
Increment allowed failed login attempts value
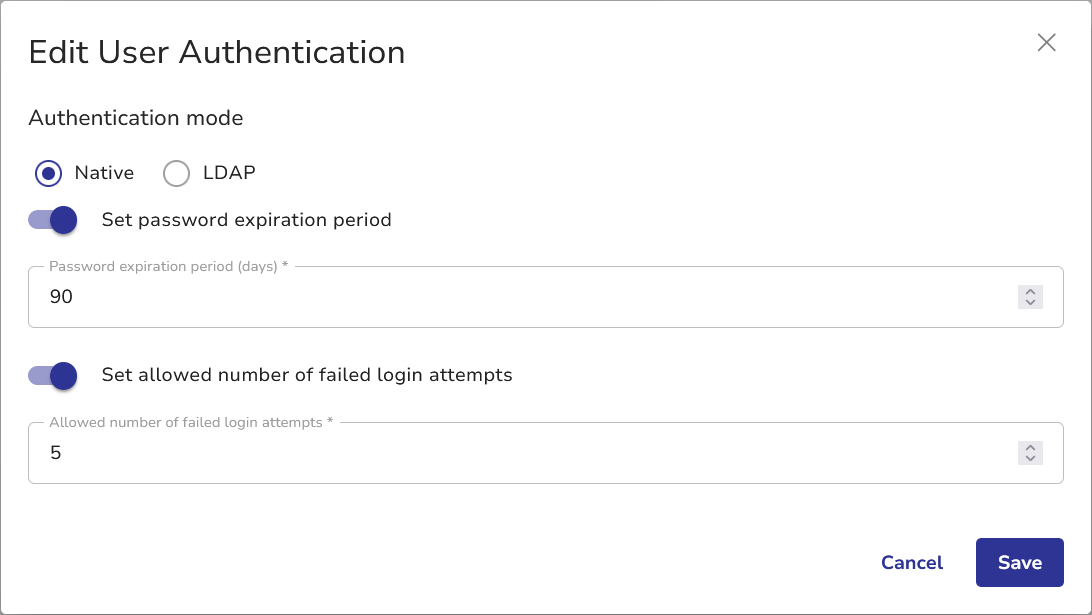point(1030,447)
